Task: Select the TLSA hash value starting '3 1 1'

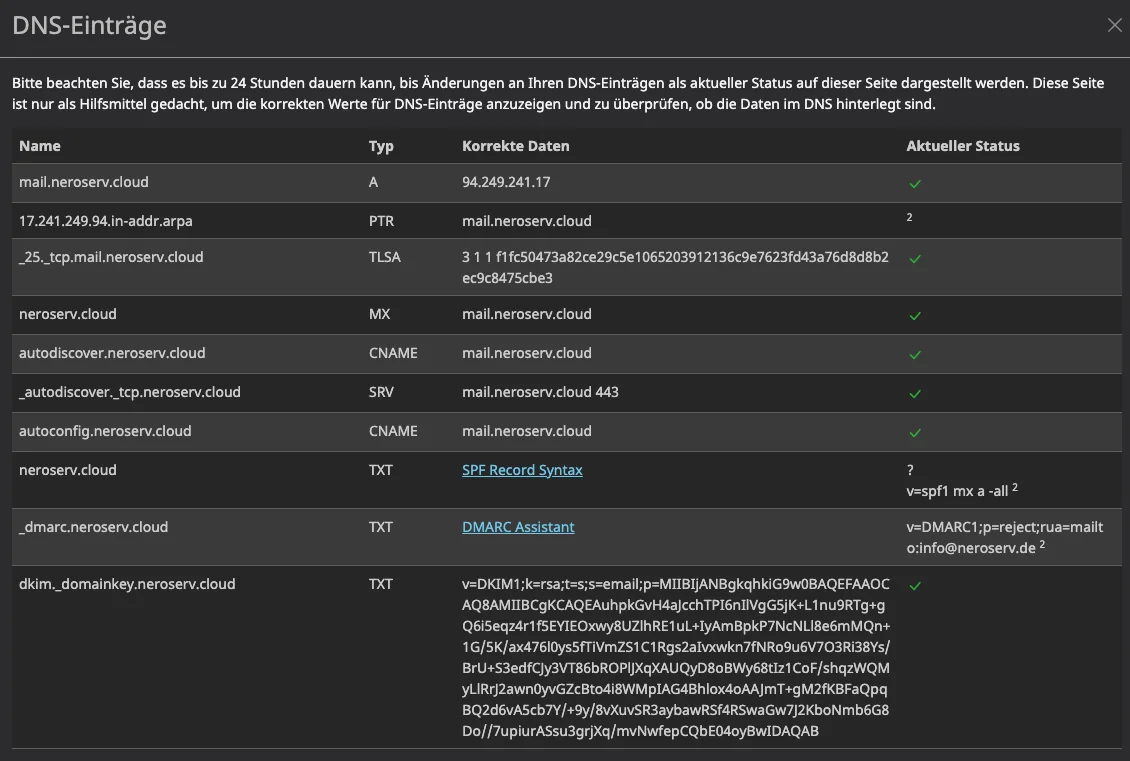Action: pyautogui.click(x=675, y=267)
